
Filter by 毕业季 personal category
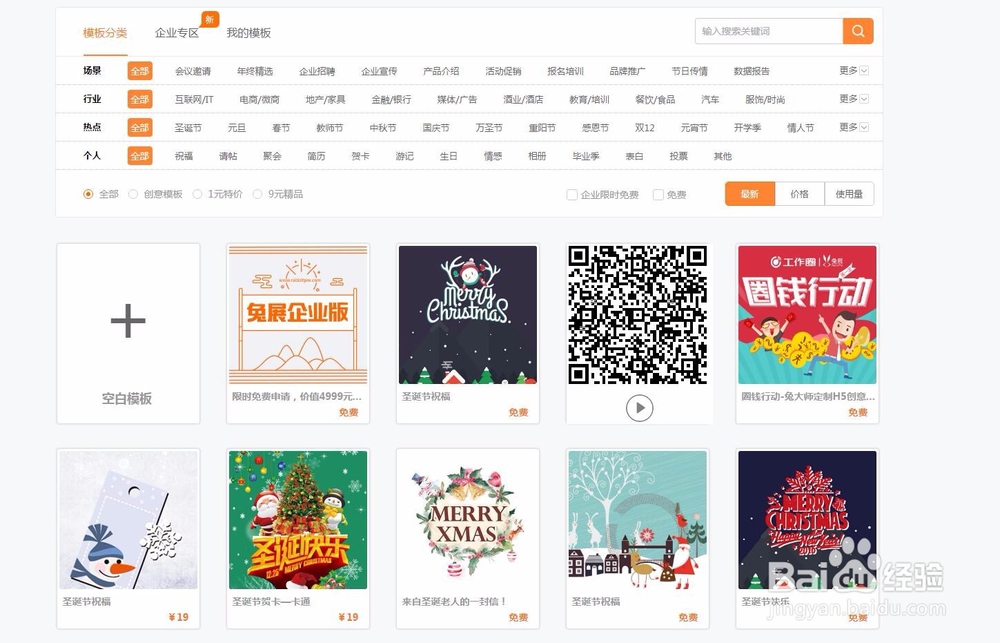(x=585, y=156)
